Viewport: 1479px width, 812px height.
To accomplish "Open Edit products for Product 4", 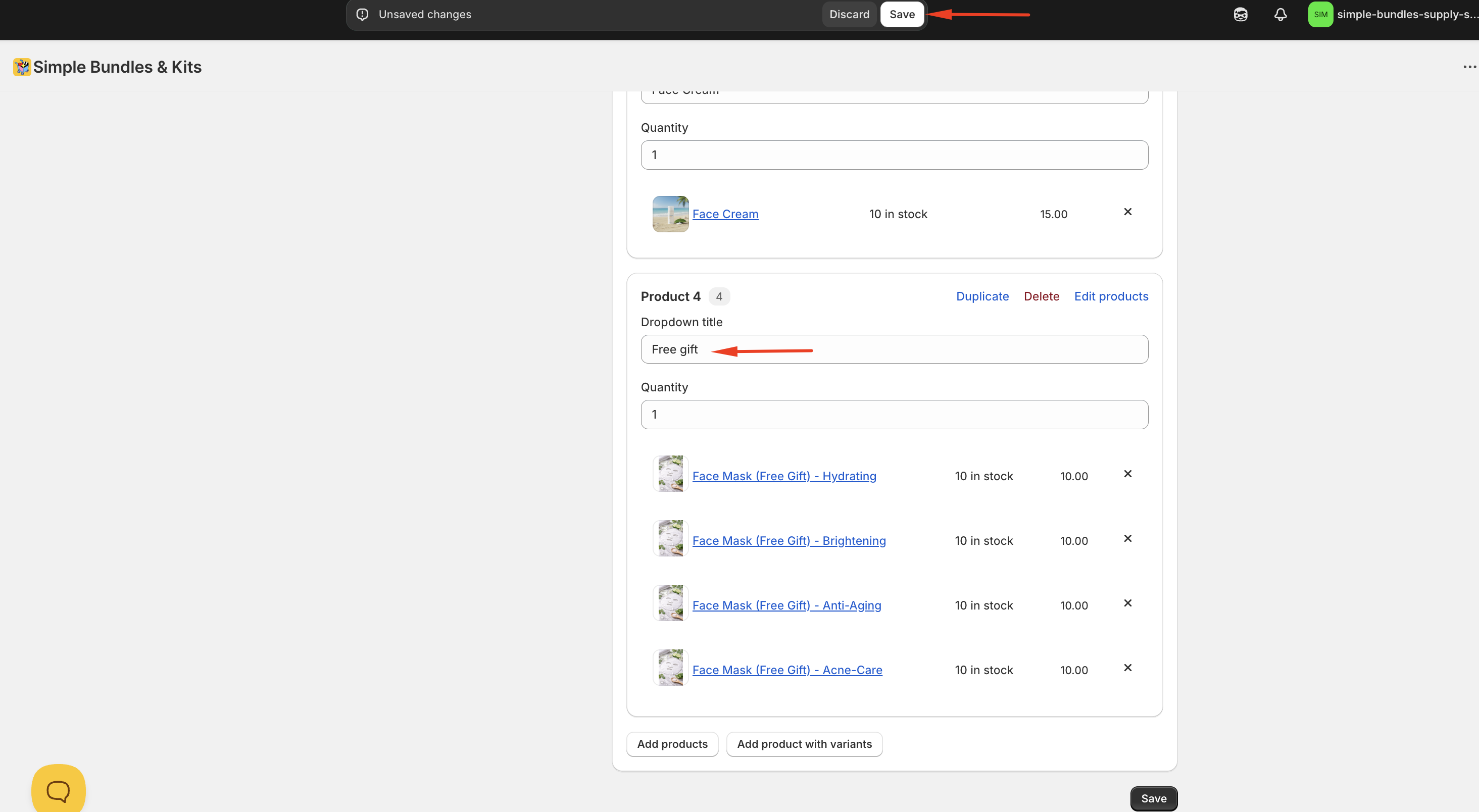I will click(x=1110, y=297).
